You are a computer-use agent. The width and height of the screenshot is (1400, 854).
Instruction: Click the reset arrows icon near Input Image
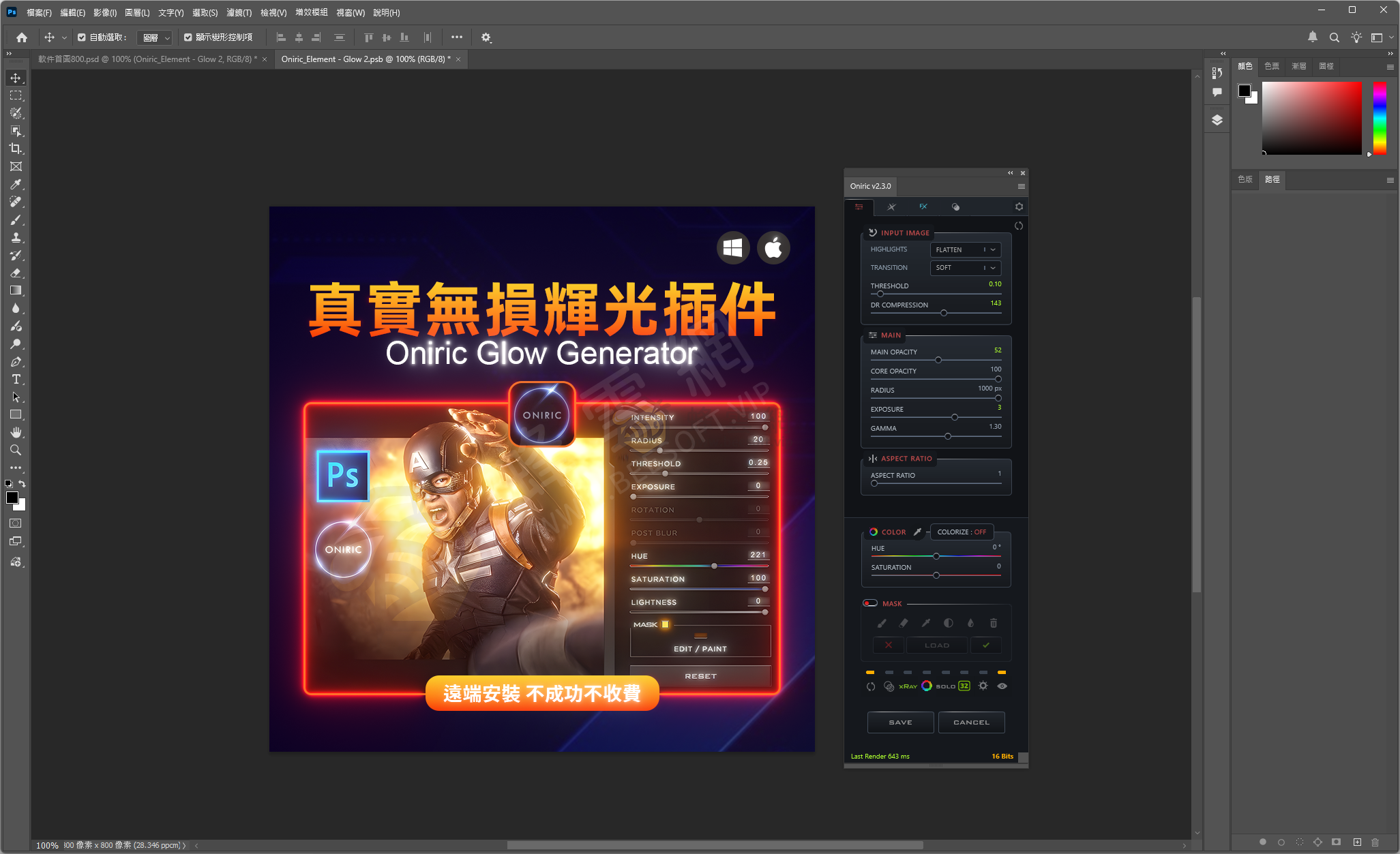tap(1019, 226)
